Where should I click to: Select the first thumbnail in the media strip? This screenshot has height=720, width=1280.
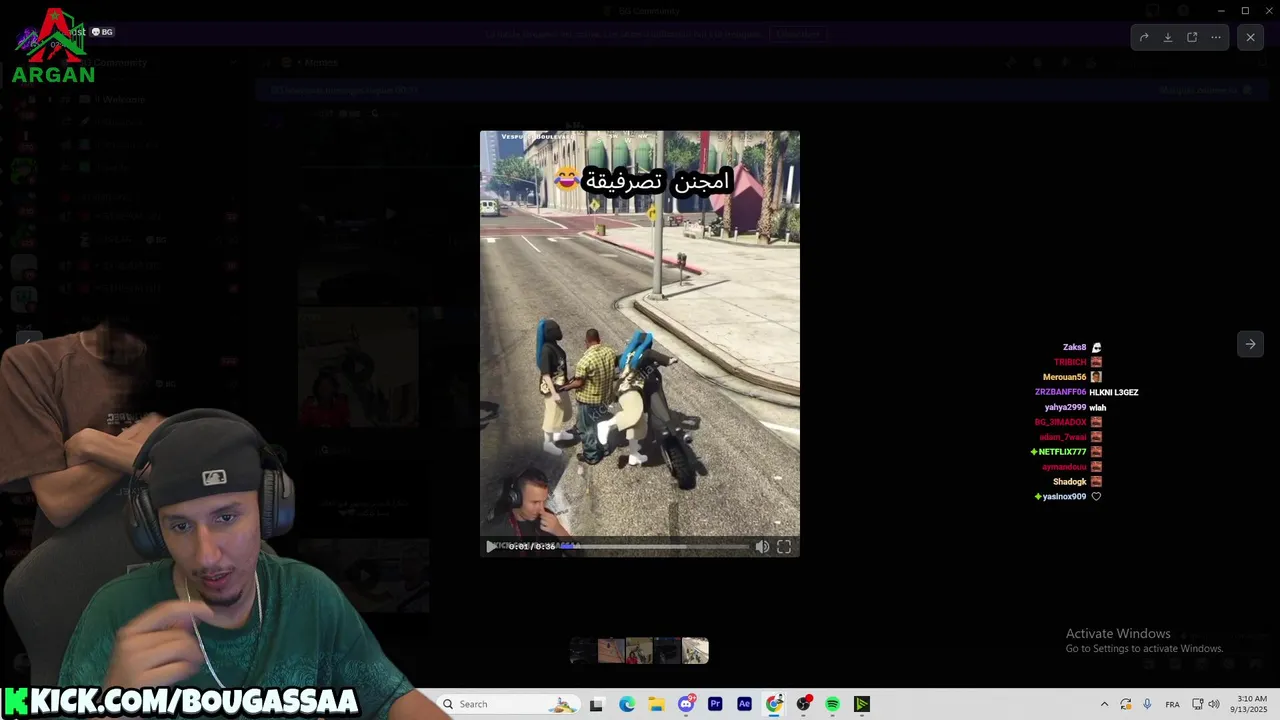click(x=583, y=651)
